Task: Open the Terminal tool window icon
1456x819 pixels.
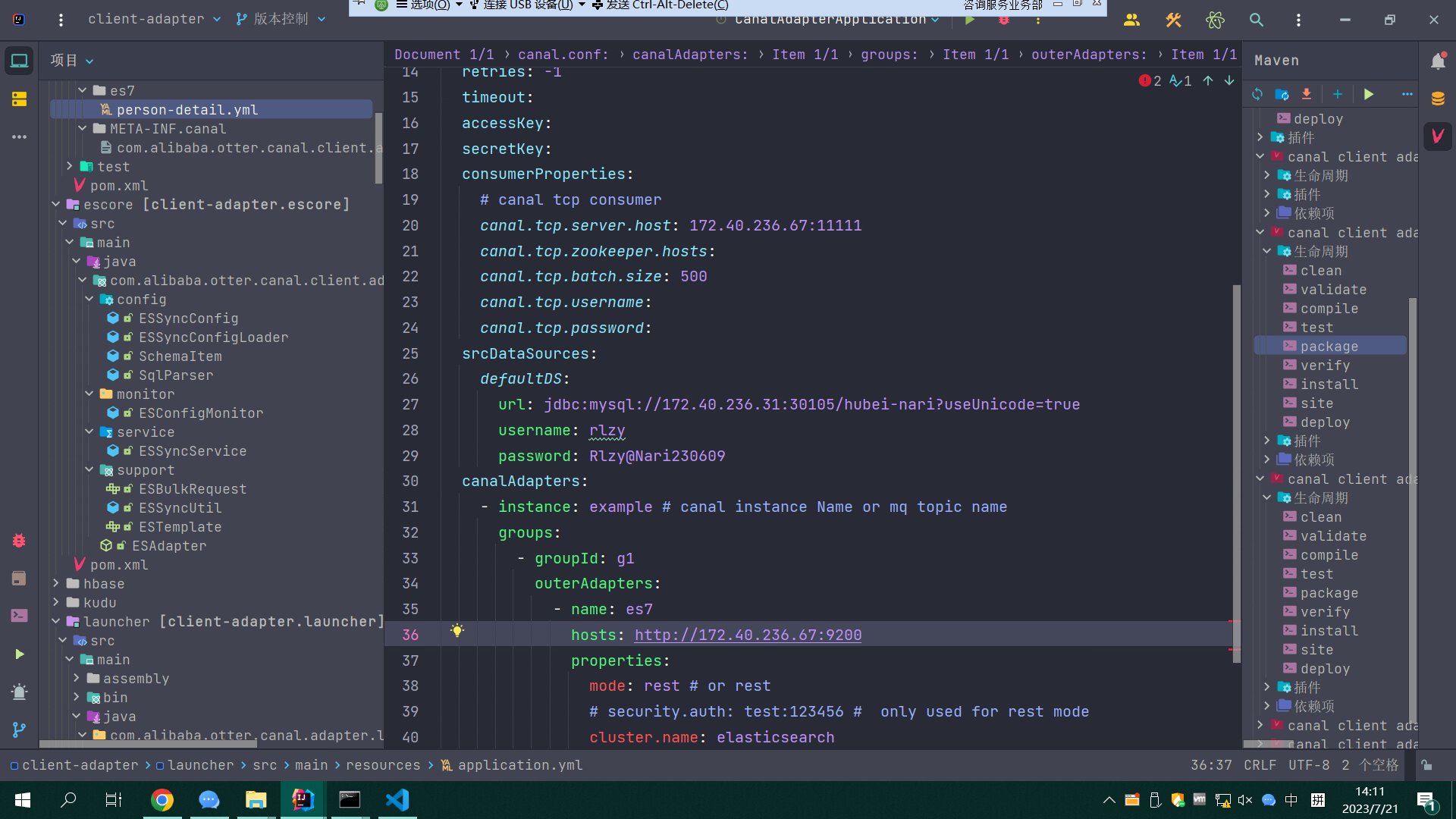Action: pyautogui.click(x=19, y=616)
